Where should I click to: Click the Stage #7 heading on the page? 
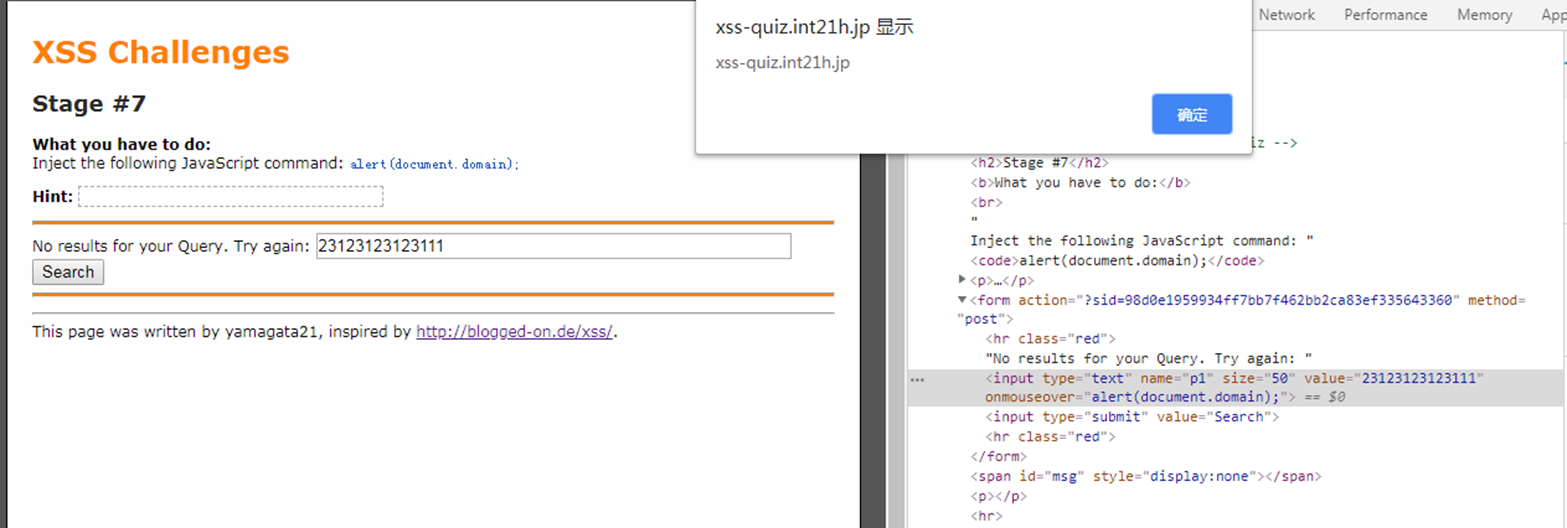[x=90, y=104]
